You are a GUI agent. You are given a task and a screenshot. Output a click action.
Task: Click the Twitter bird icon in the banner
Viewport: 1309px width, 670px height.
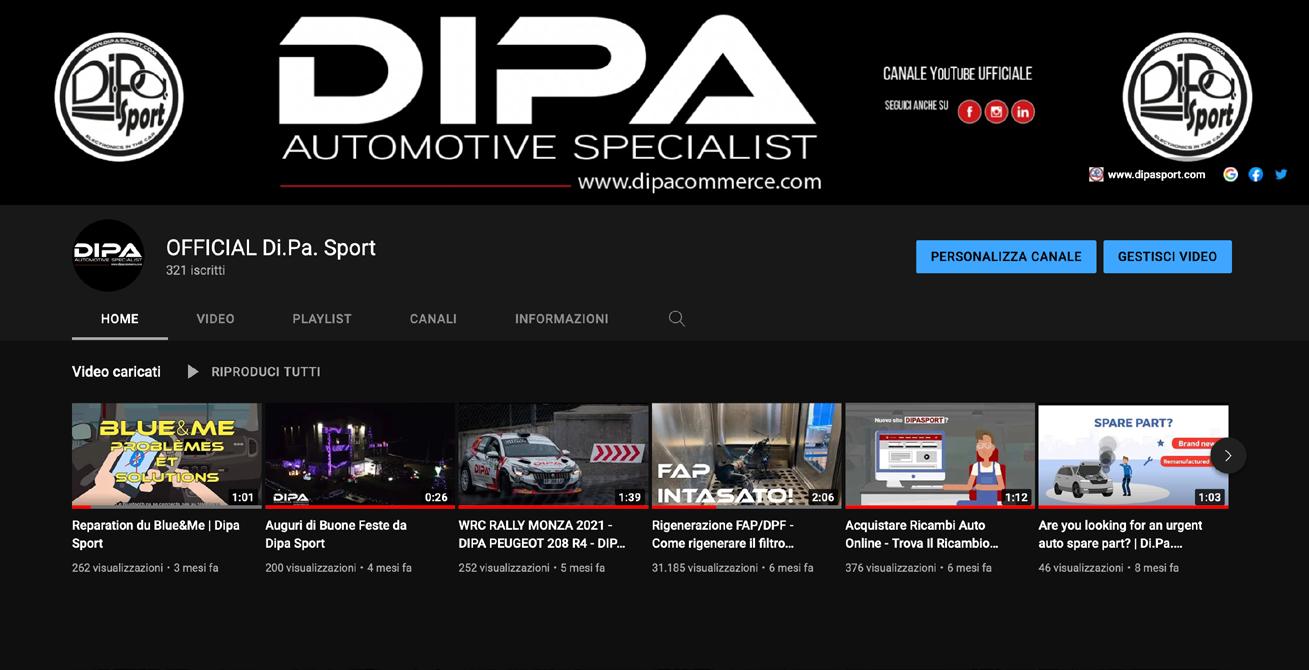point(1281,174)
